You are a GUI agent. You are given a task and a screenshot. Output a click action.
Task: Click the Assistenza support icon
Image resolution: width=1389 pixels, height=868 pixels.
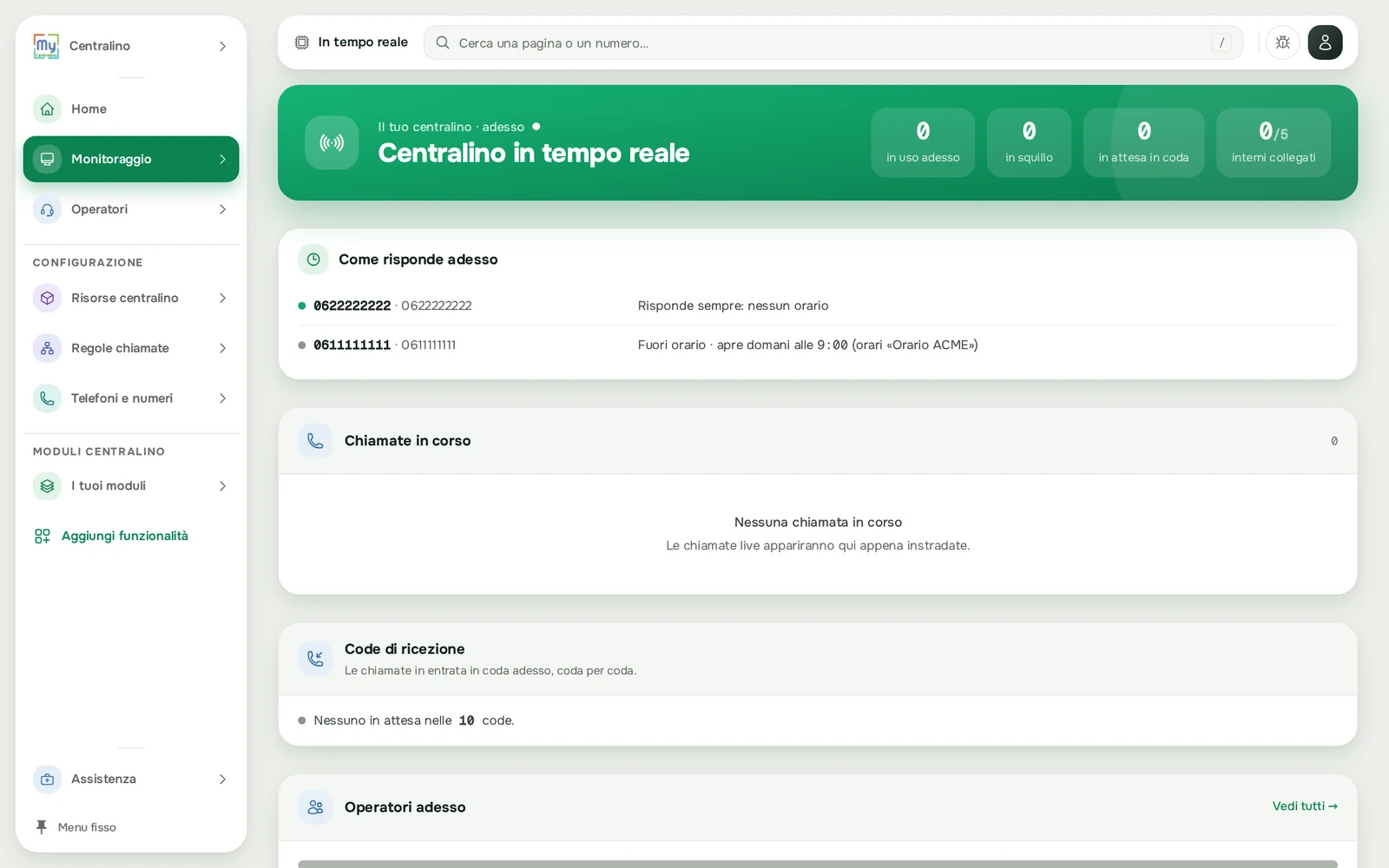click(47, 779)
